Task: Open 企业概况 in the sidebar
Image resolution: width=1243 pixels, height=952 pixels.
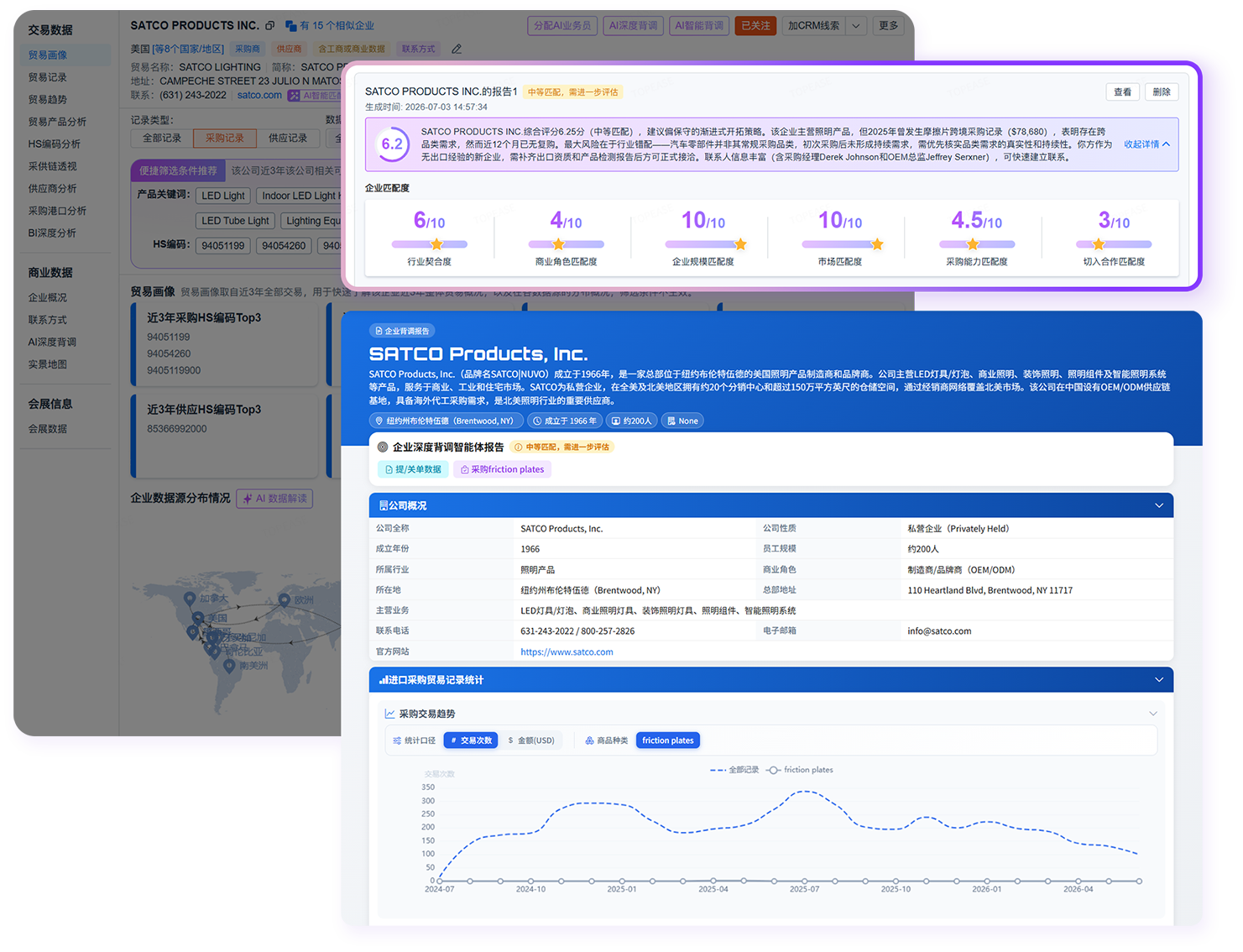Action: click(x=48, y=298)
